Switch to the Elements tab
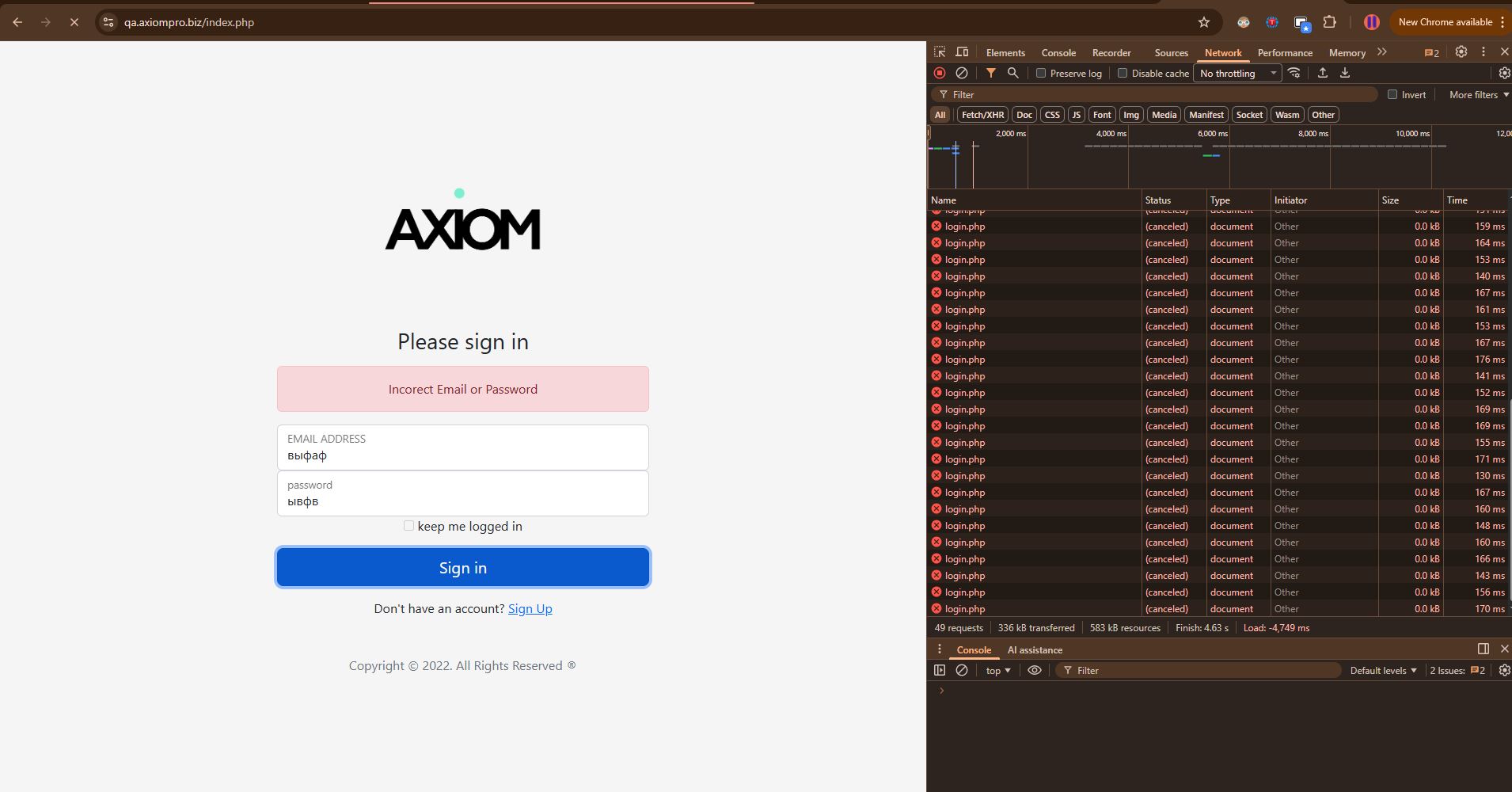The width and height of the screenshot is (1512, 792). [1005, 52]
